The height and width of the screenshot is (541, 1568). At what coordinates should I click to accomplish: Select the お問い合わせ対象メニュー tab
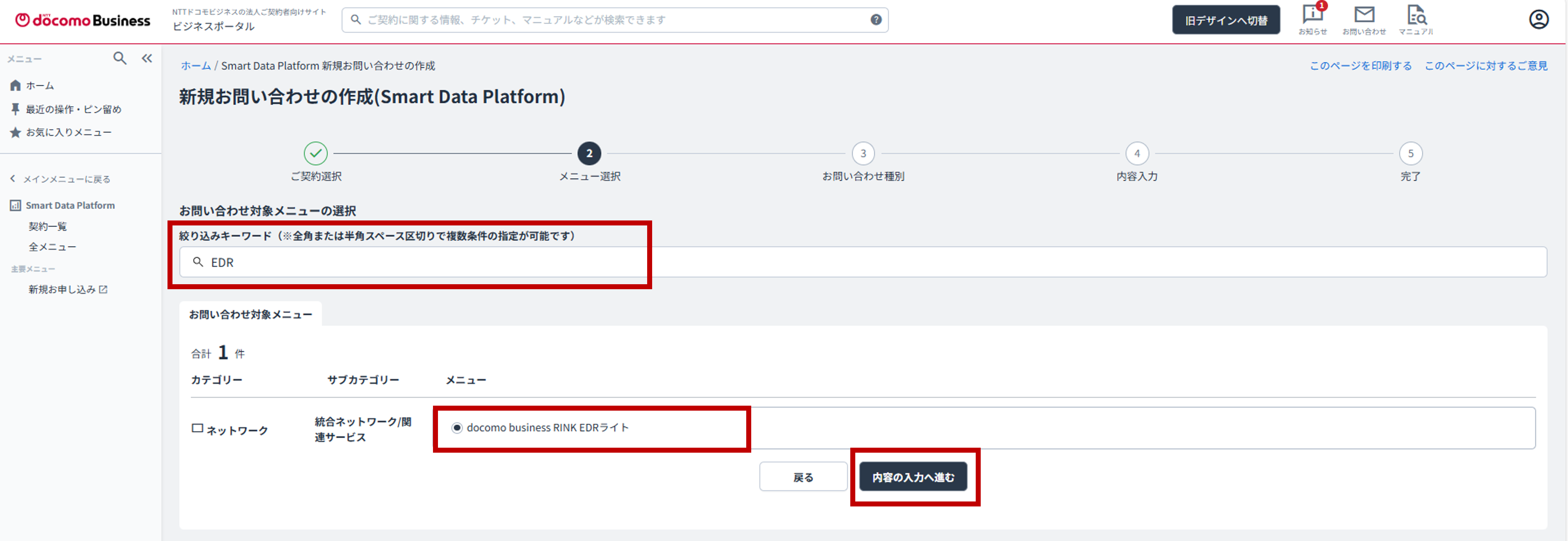pos(250,314)
